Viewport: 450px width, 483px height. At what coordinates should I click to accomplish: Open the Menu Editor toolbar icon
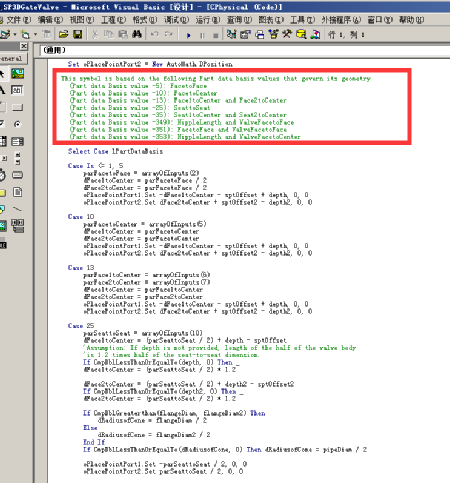pyautogui.click(x=47, y=34)
